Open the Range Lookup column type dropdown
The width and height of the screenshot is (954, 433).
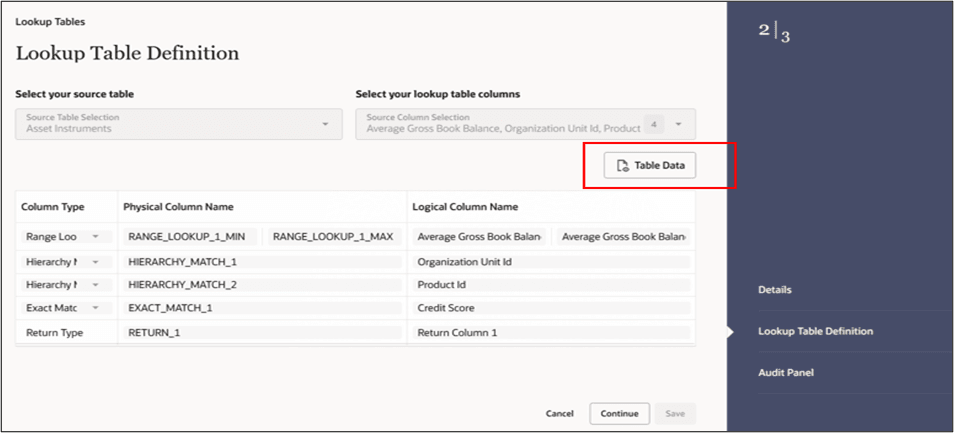coord(66,237)
